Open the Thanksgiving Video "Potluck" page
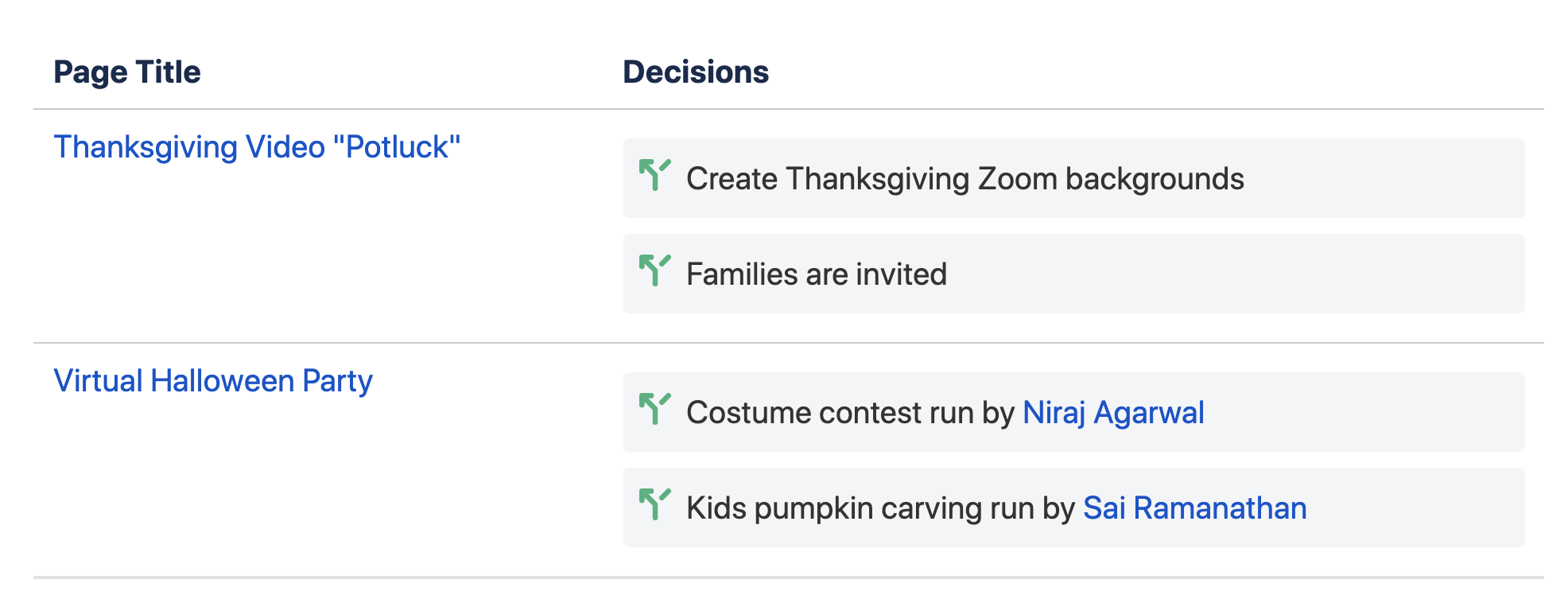1568x603 pixels. (257, 147)
